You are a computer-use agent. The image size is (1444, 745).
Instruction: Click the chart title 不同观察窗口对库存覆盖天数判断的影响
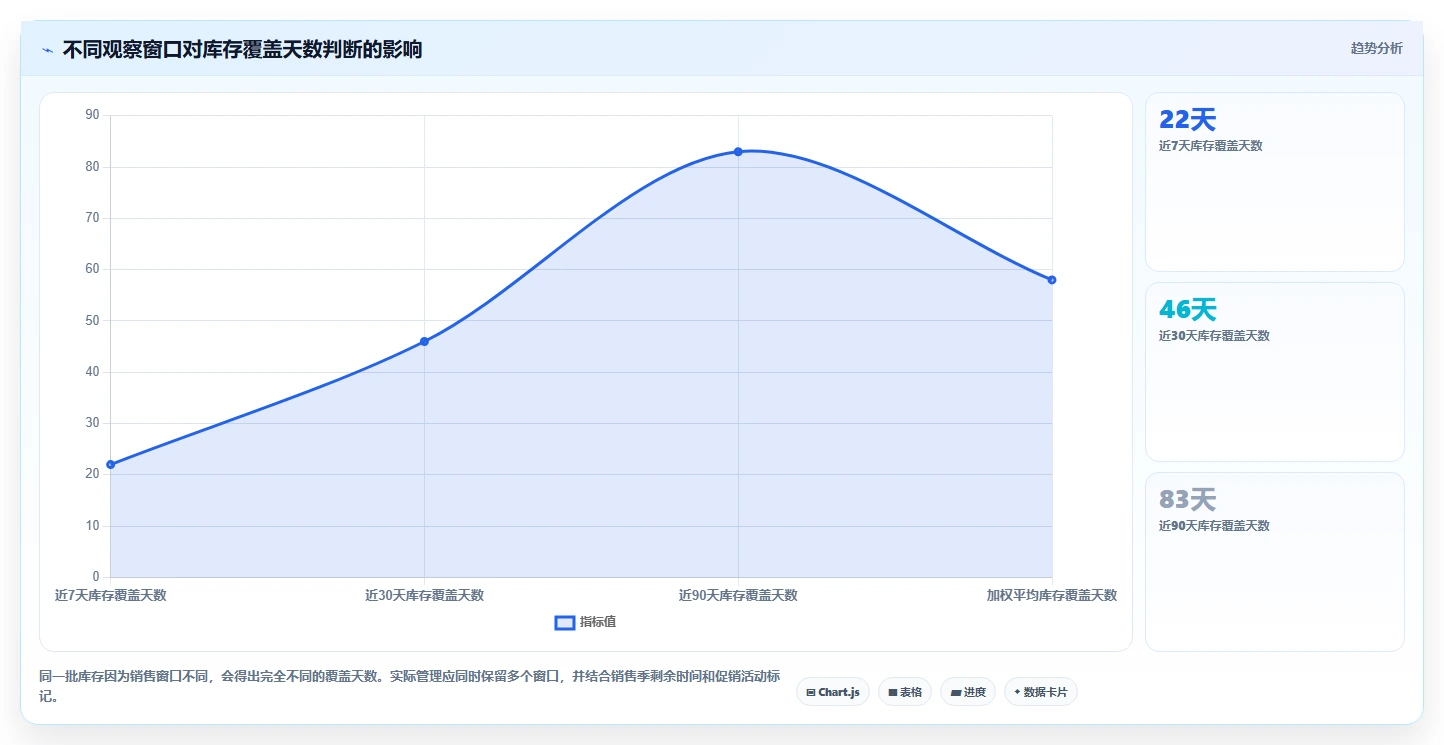tap(242, 49)
